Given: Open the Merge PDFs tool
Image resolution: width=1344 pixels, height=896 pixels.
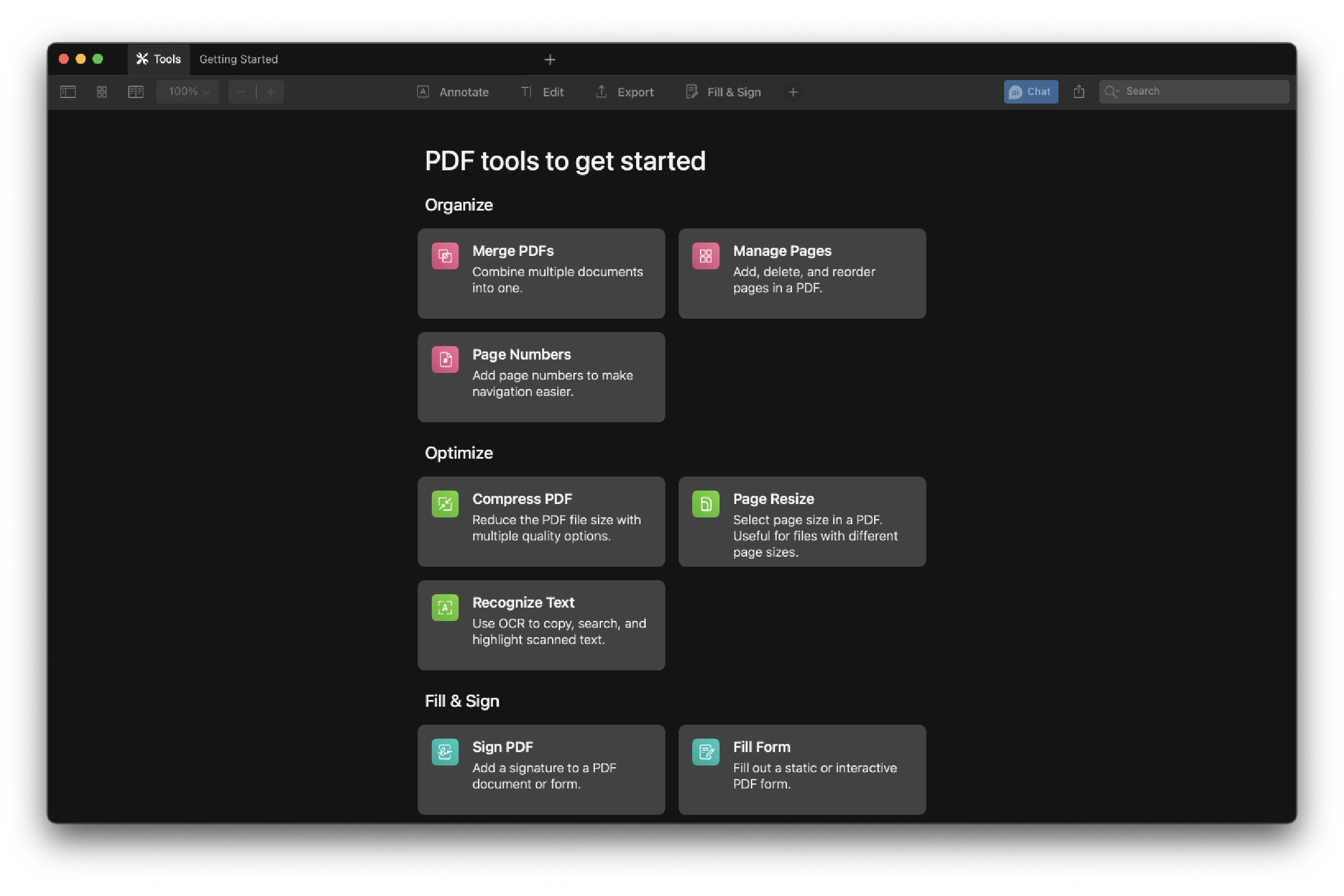Looking at the screenshot, I should (541, 273).
